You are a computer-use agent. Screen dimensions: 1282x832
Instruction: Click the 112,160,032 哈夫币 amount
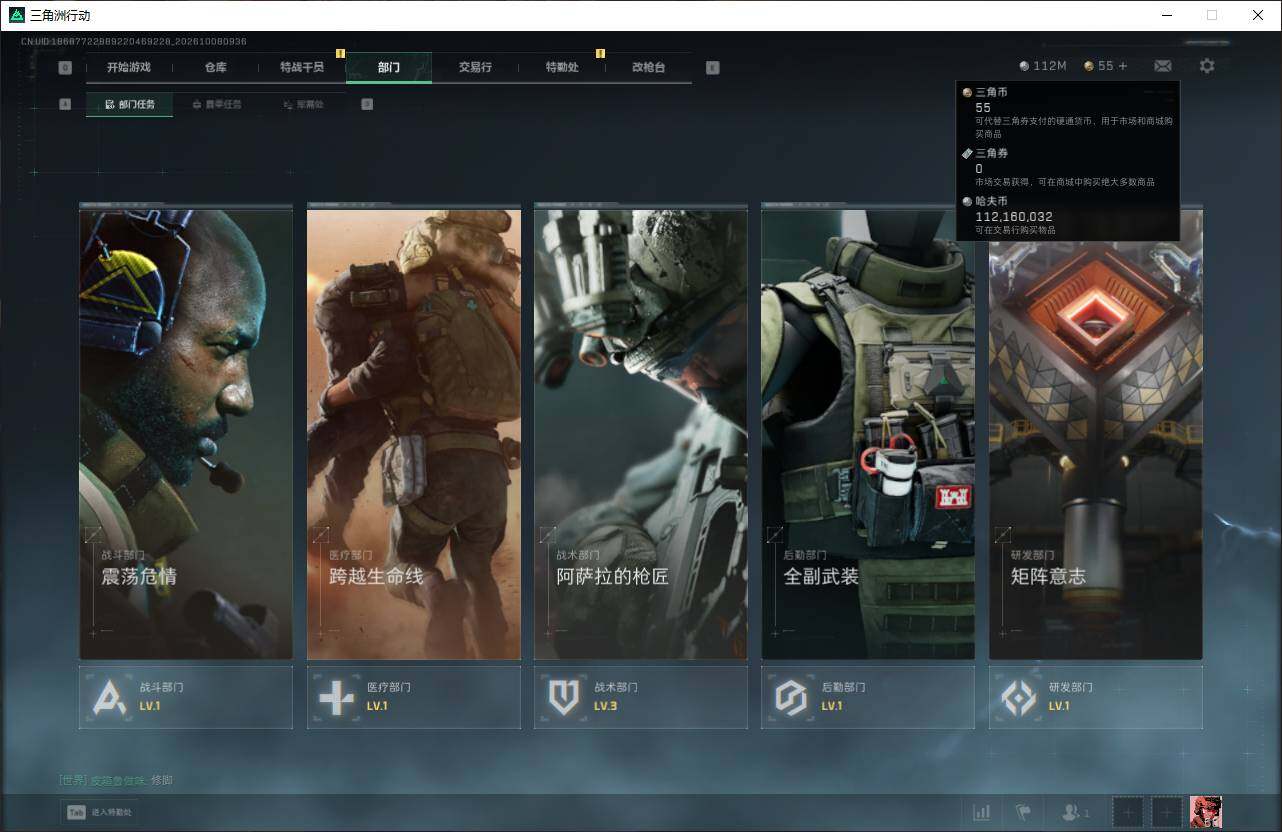pyautogui.click(x=1014, y=216)
